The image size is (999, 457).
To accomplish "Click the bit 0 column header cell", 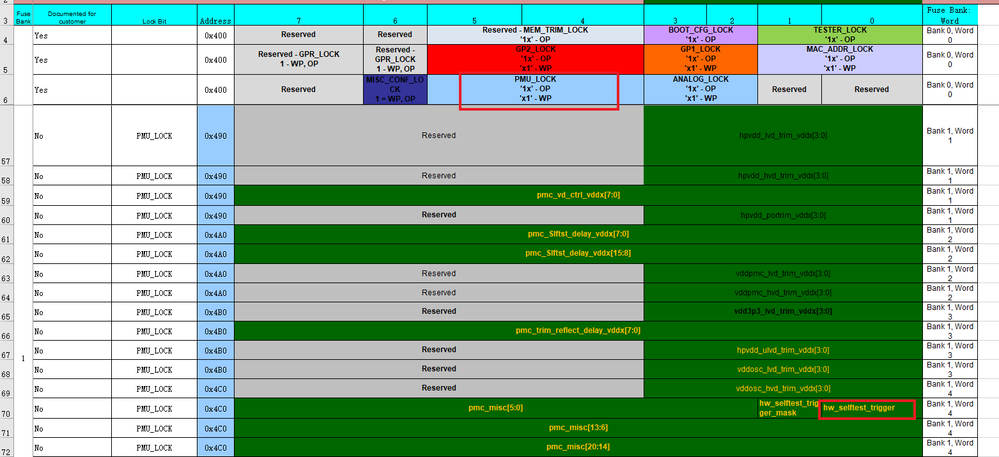I will point(872,15).
